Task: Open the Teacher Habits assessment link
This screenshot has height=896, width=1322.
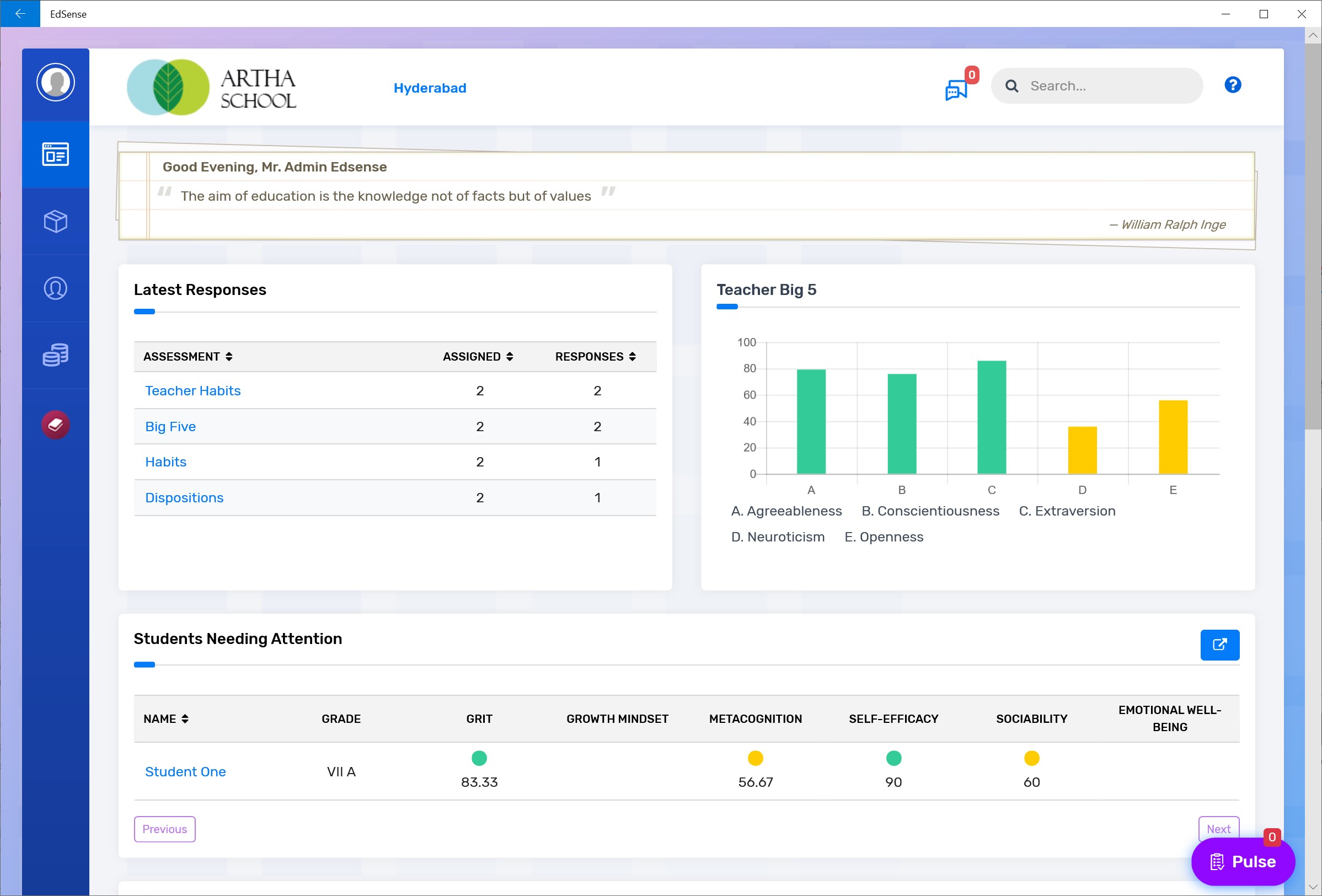Action: 192,390
